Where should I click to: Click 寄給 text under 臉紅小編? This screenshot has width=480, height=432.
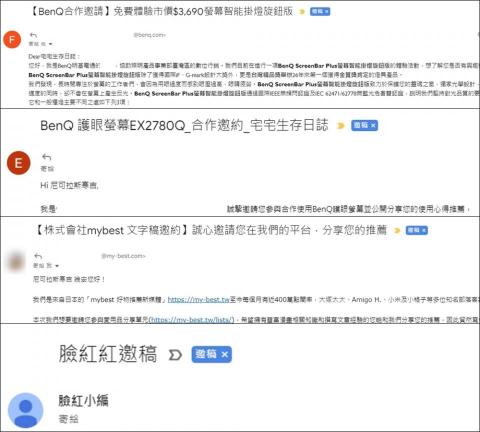coord(68,419)
